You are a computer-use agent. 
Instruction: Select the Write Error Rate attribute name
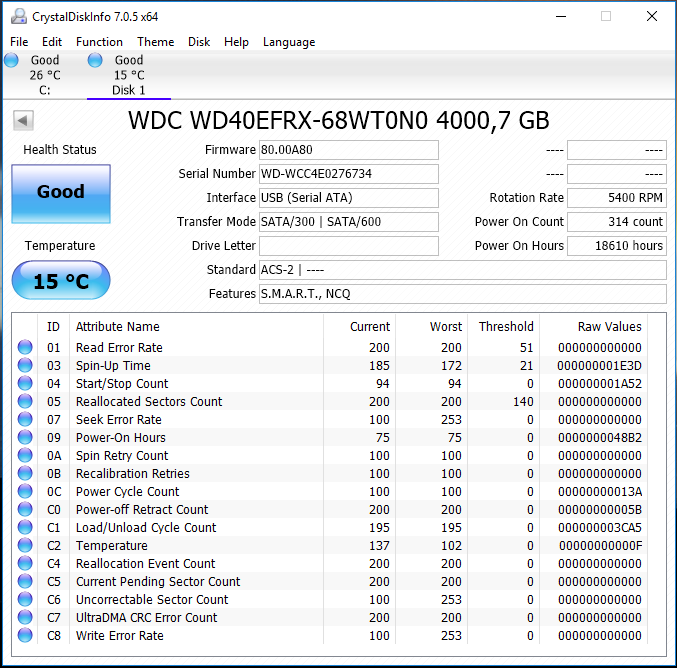(120, 635)
